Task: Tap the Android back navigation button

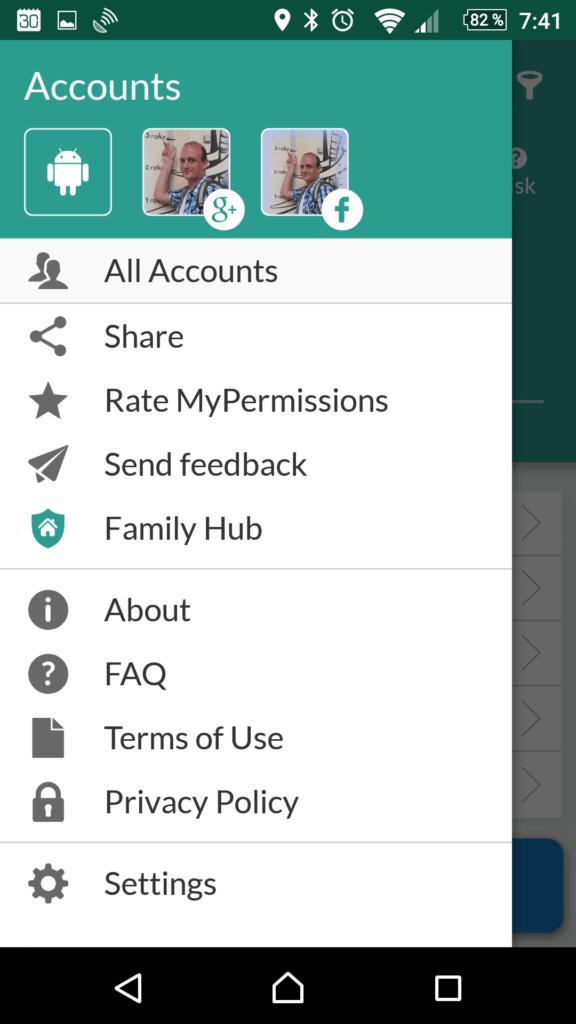Action: 128,987
